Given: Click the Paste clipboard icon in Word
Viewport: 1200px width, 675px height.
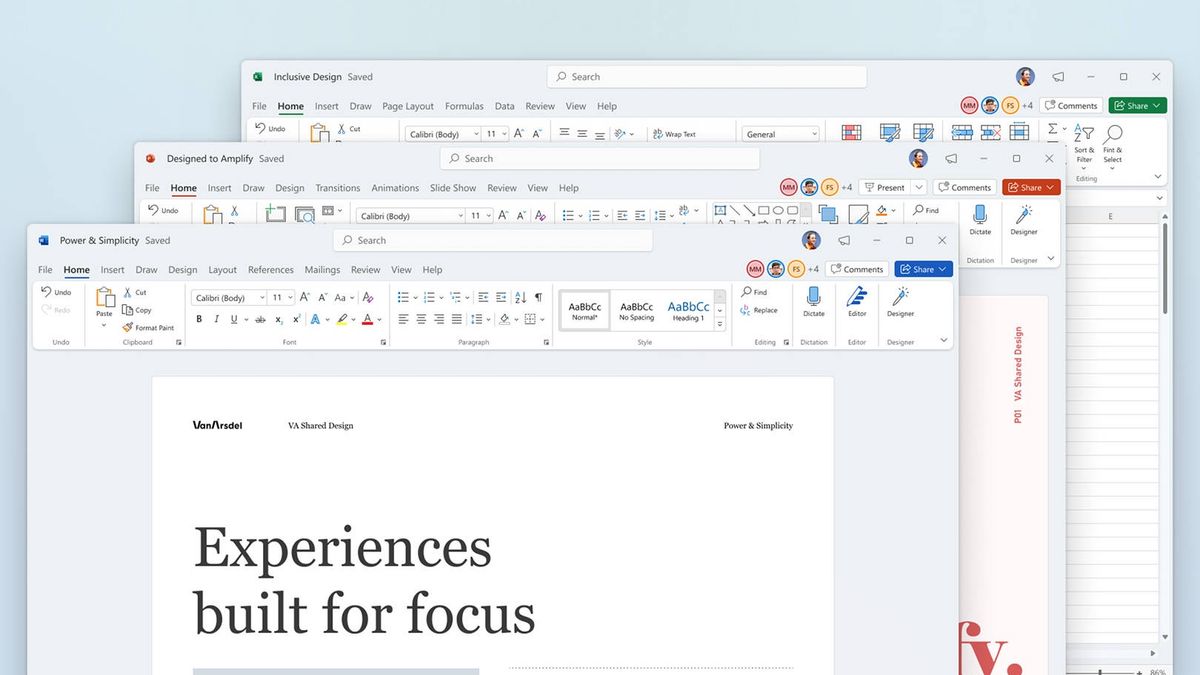Looking at the screenshot, I should [x=105, y=297].
